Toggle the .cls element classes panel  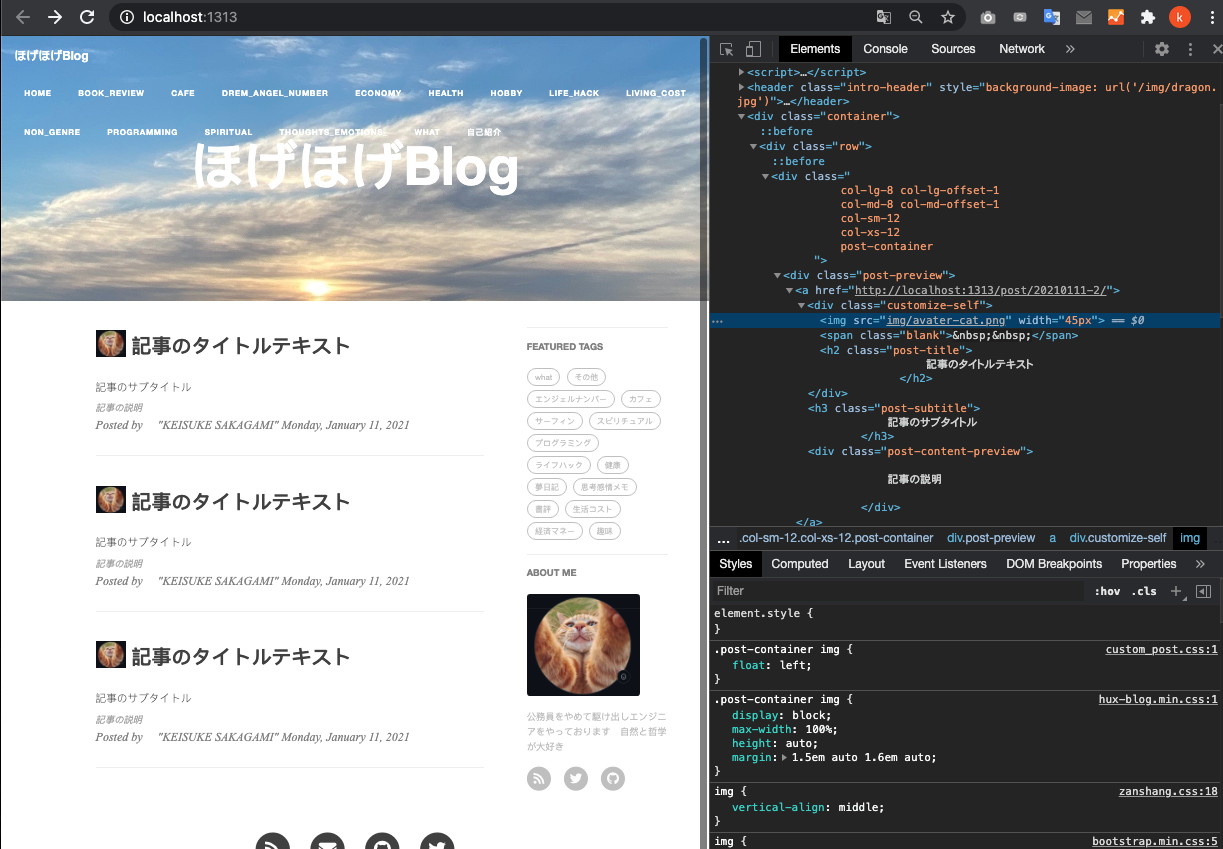pyautogui.click(x=1144, y=591)
